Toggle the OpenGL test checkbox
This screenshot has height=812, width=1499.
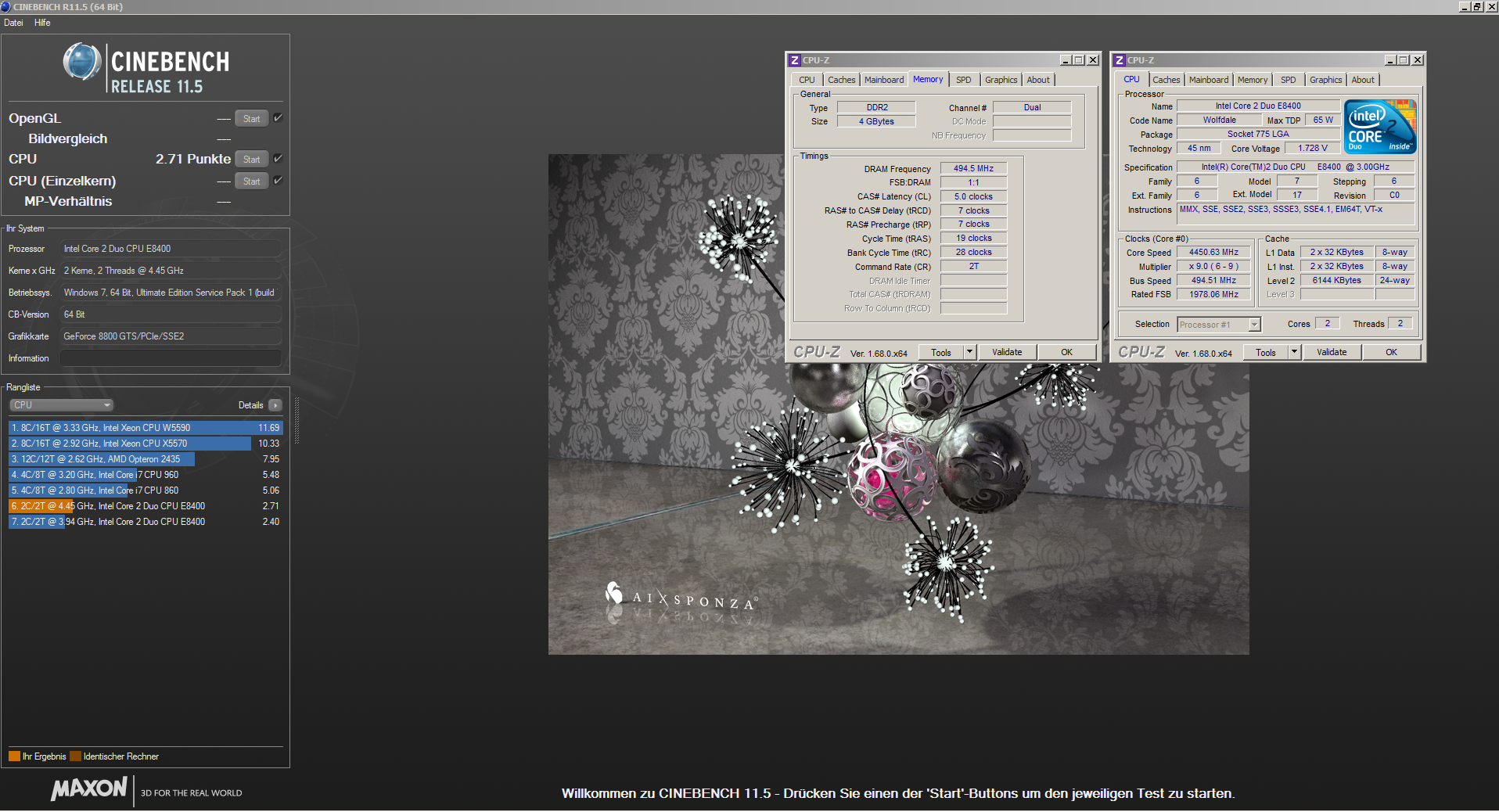pos(278,117)
